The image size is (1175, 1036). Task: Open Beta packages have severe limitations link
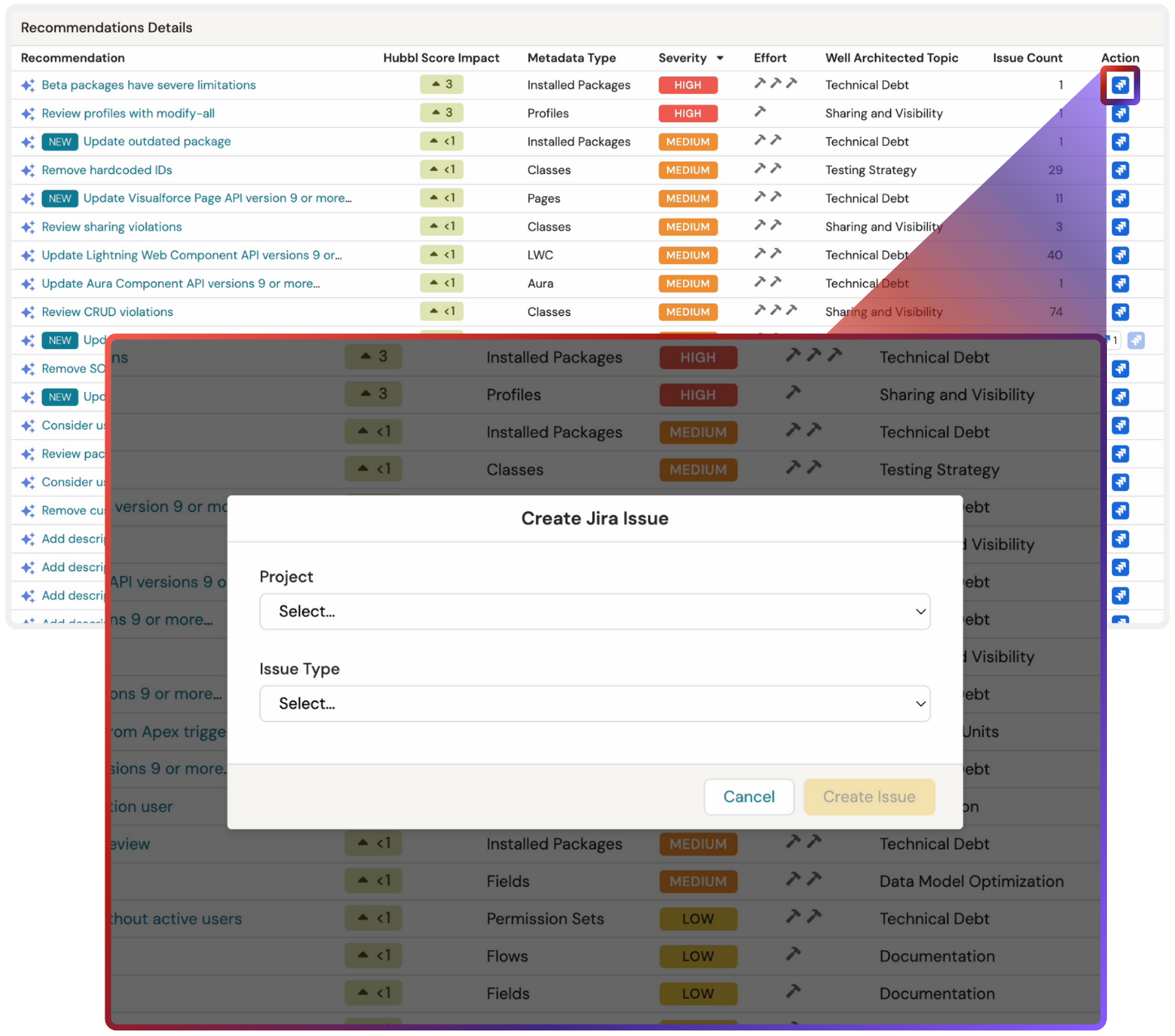(x=149, y=85)
